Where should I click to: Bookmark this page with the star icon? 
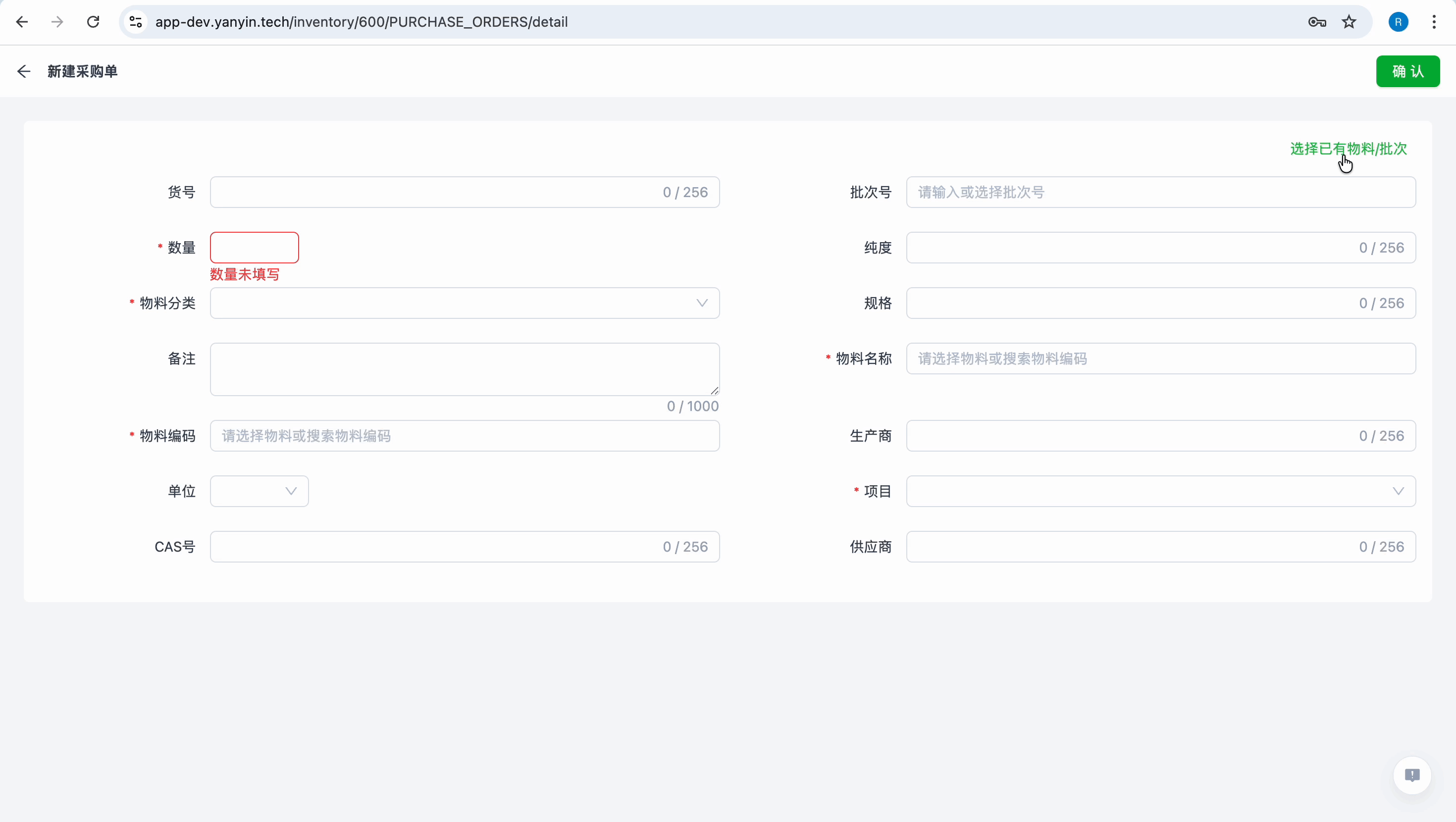coord(1349,22)
